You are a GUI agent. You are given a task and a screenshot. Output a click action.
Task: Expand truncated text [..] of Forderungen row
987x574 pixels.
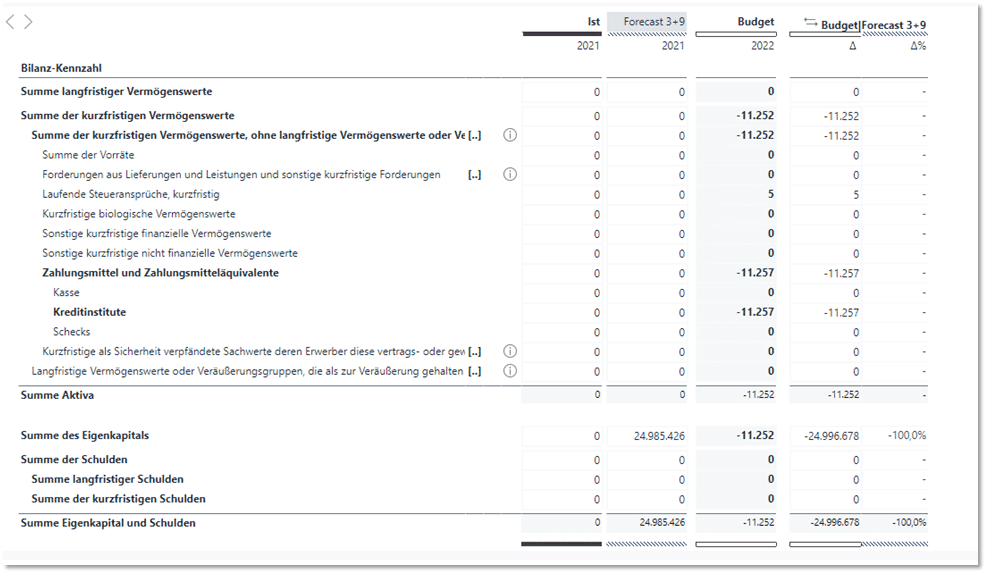(x=475, y=175)
